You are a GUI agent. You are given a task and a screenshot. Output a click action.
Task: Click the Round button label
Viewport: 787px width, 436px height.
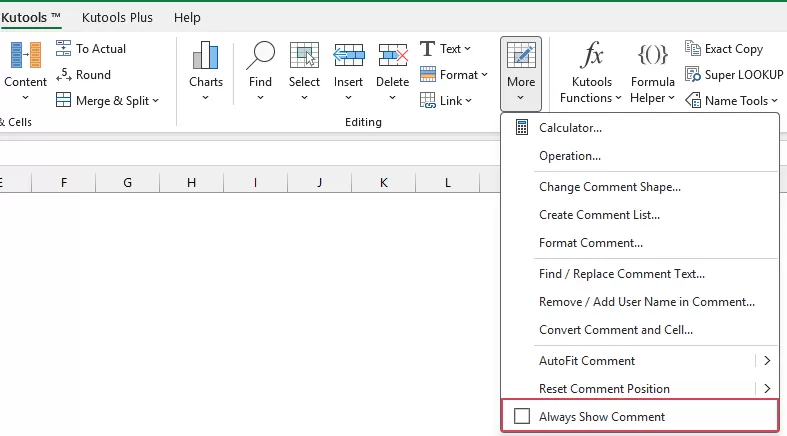click(x=93, y=75)
